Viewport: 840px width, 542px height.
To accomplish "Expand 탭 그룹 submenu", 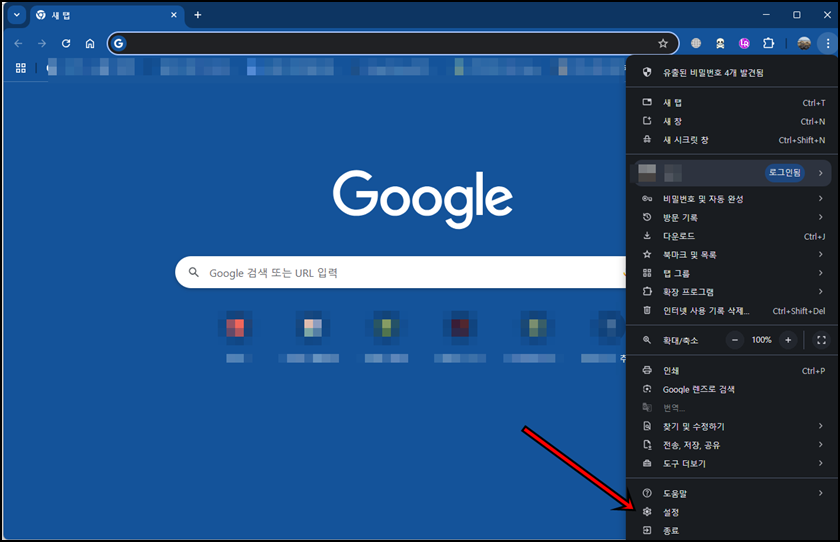I will pos(732,273).
